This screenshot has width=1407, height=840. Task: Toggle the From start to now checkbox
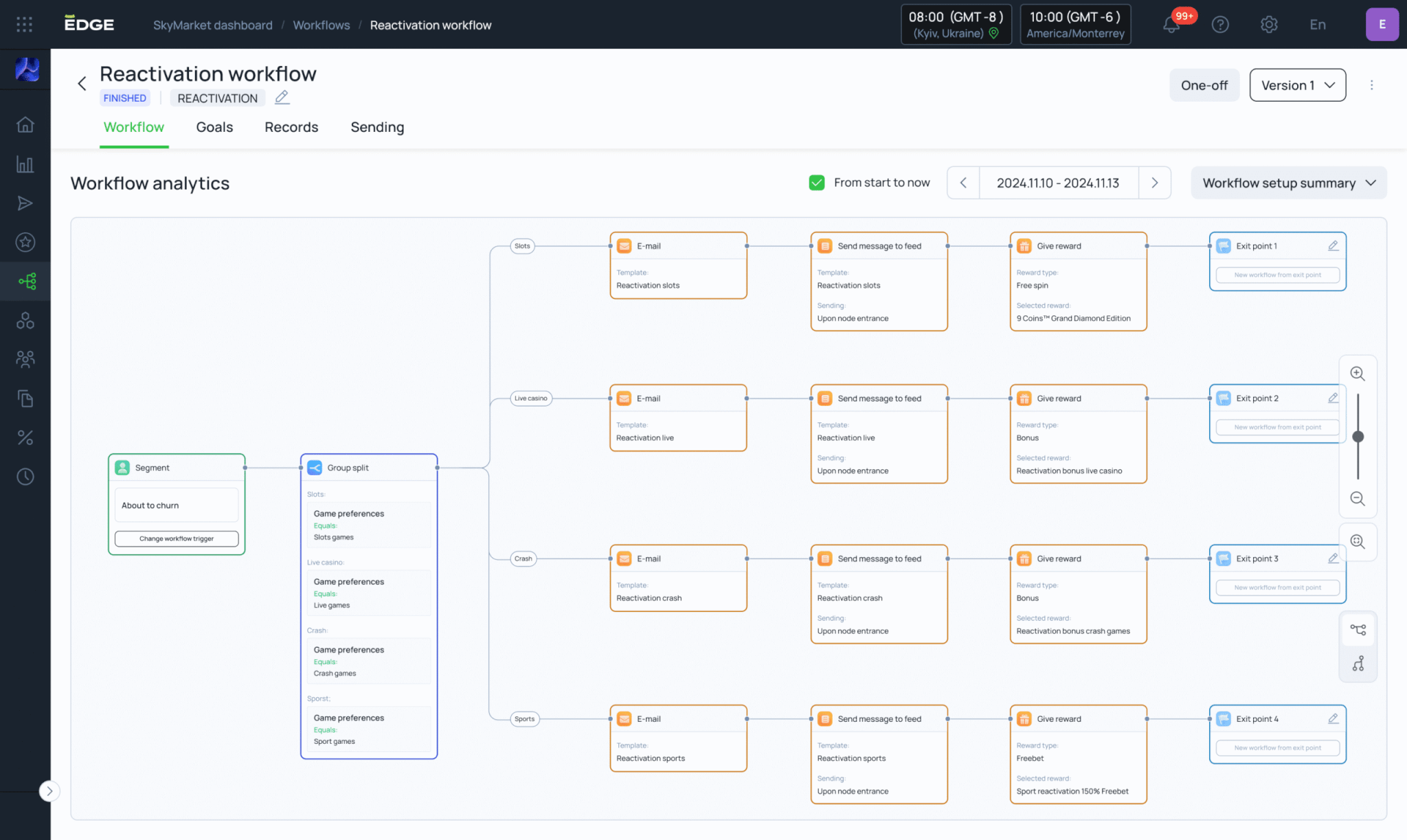coord(816,183)
